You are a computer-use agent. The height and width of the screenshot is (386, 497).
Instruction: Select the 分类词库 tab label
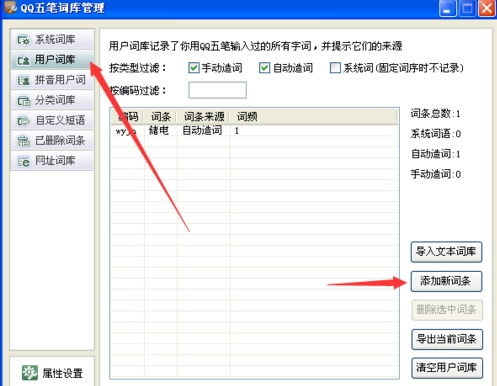click(x=55, y=100)
